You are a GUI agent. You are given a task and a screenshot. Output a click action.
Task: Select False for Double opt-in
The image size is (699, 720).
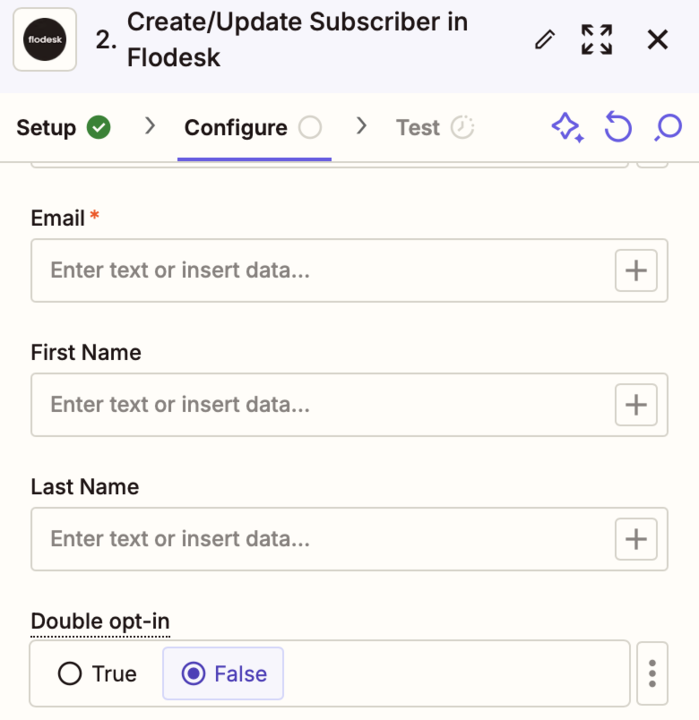[223, 674]
